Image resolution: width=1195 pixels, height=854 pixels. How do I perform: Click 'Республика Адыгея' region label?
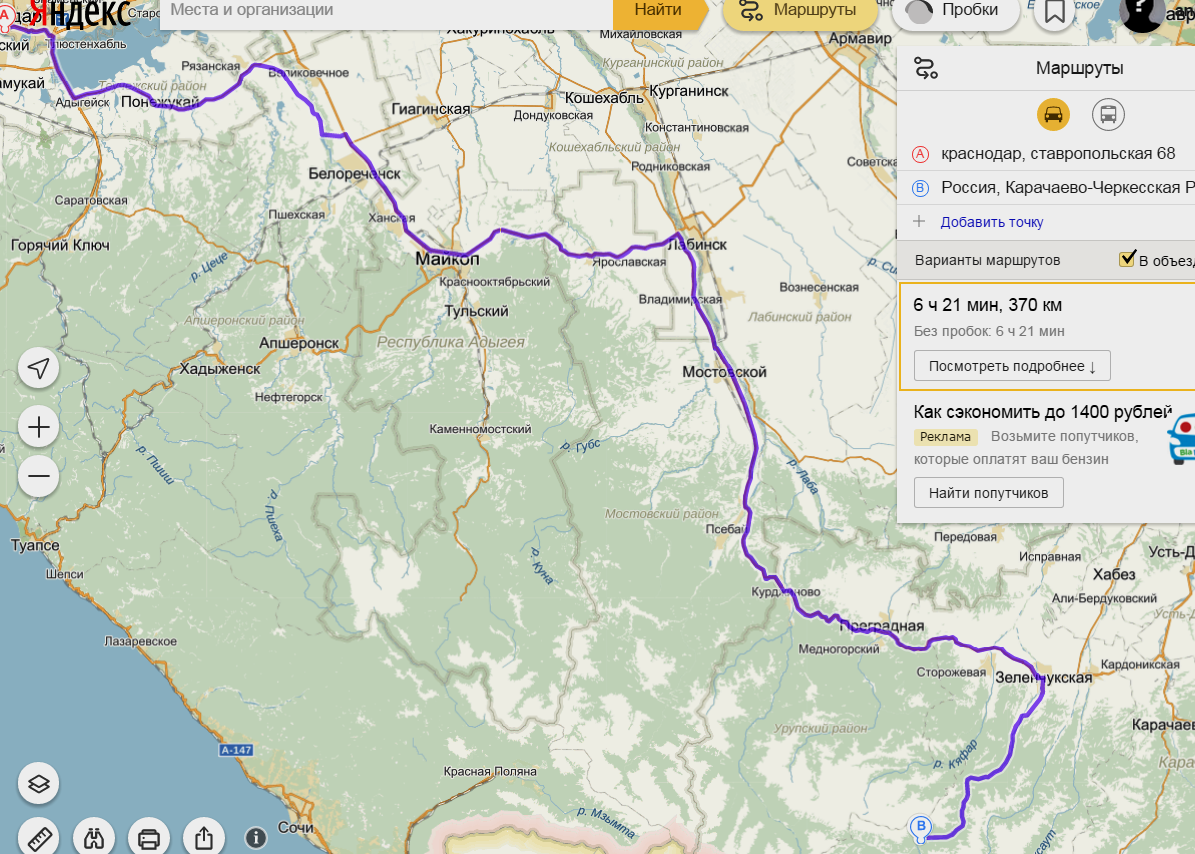coord(450,342)
